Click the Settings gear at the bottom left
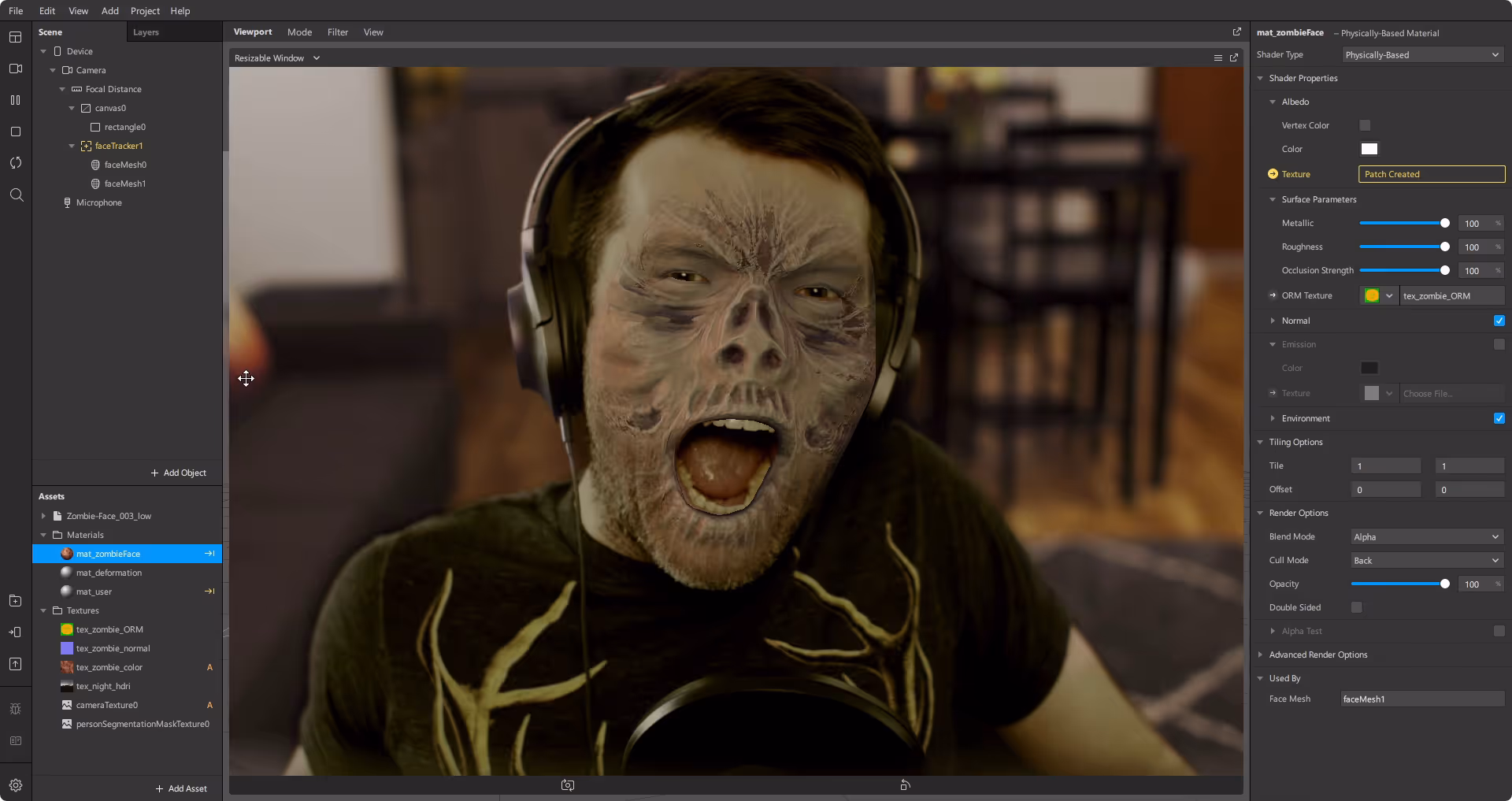The width and height of the screenshot is (1512, 801). click(x=16, y=784)
